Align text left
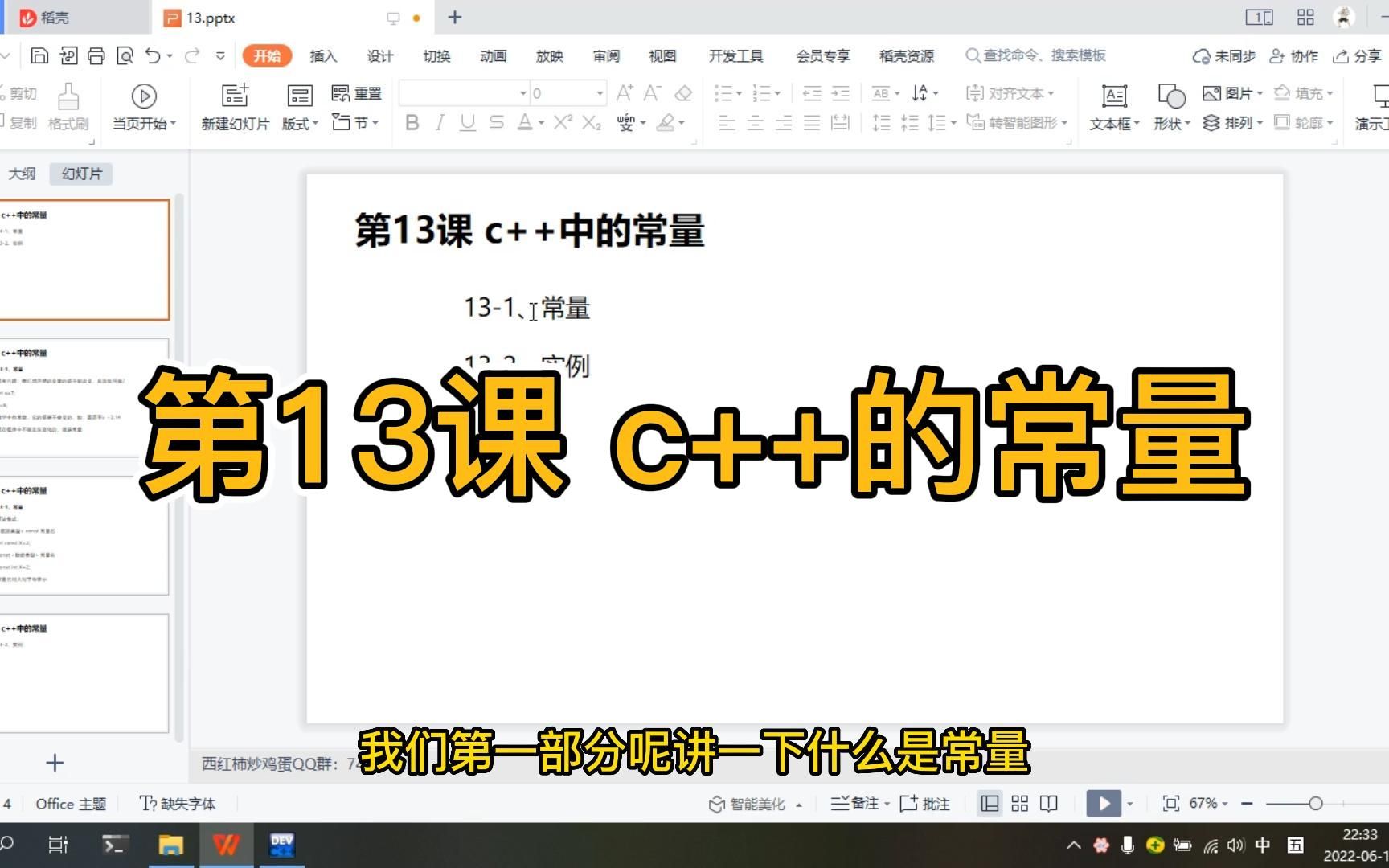 pos(727,122)
